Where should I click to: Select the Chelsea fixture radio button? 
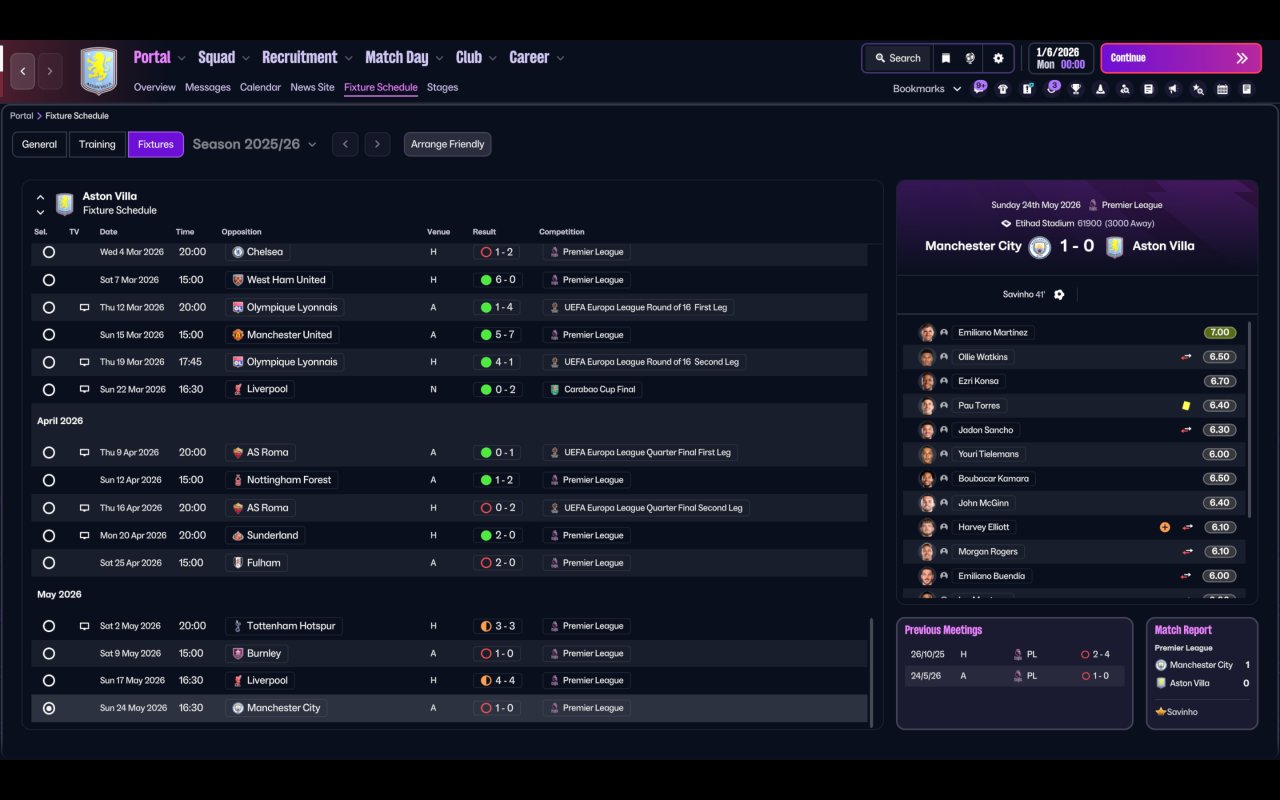pyautogui.click(x=49, y=252)
